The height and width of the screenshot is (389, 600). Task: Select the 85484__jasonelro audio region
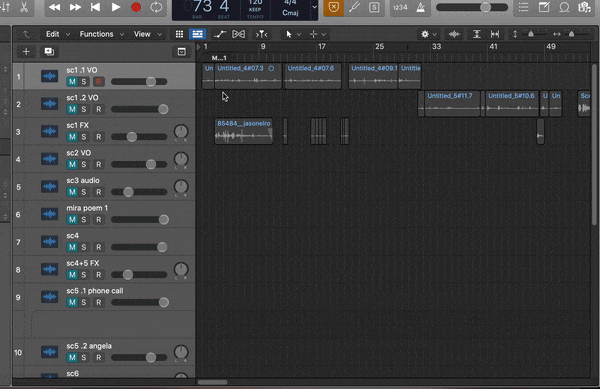244,131
